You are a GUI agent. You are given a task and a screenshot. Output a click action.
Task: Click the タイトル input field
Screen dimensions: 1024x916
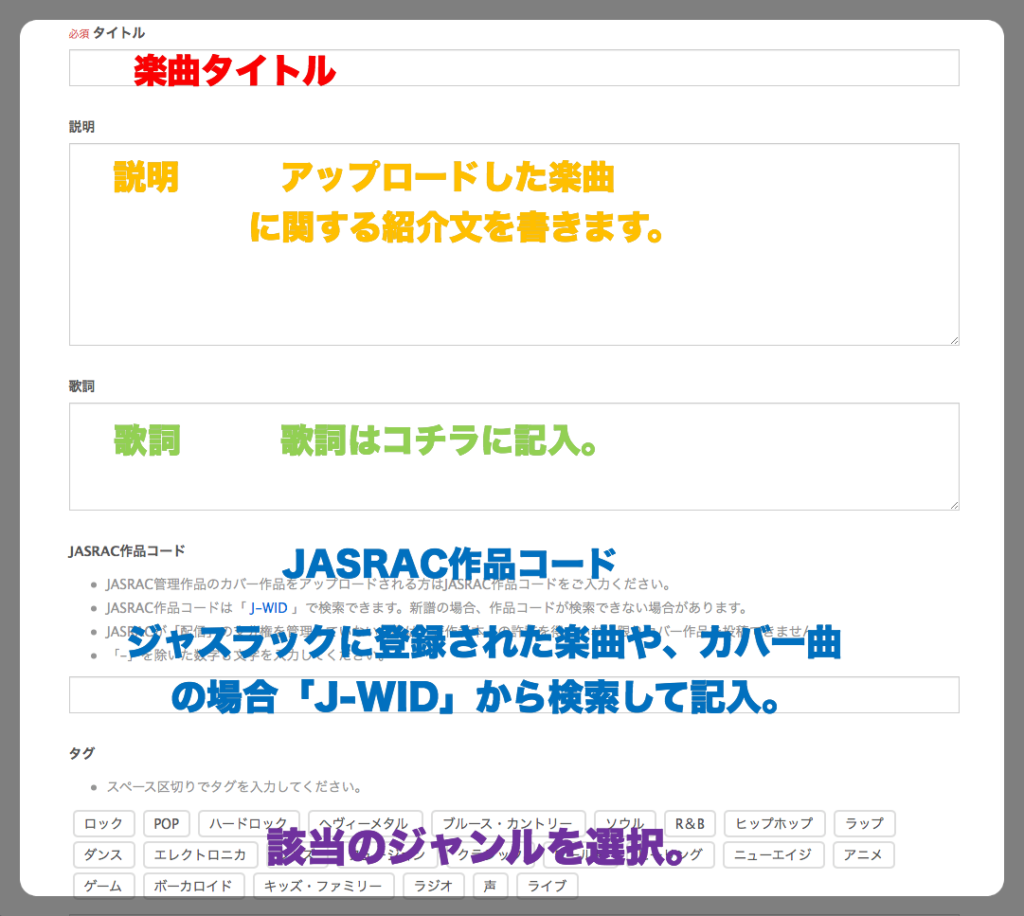pyautogui.click(x=514, y=68)
